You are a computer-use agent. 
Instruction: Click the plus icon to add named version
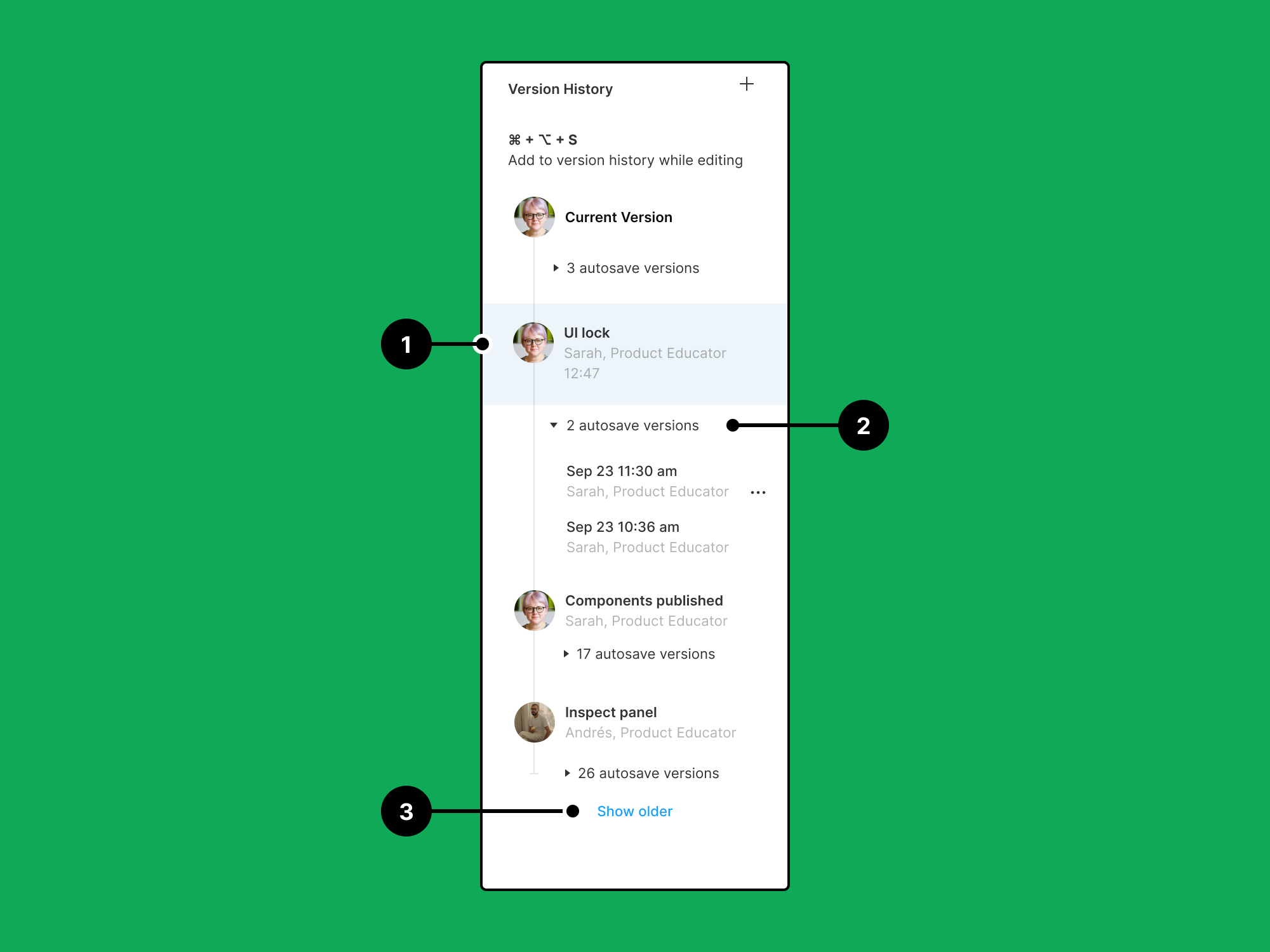(747, 84)
